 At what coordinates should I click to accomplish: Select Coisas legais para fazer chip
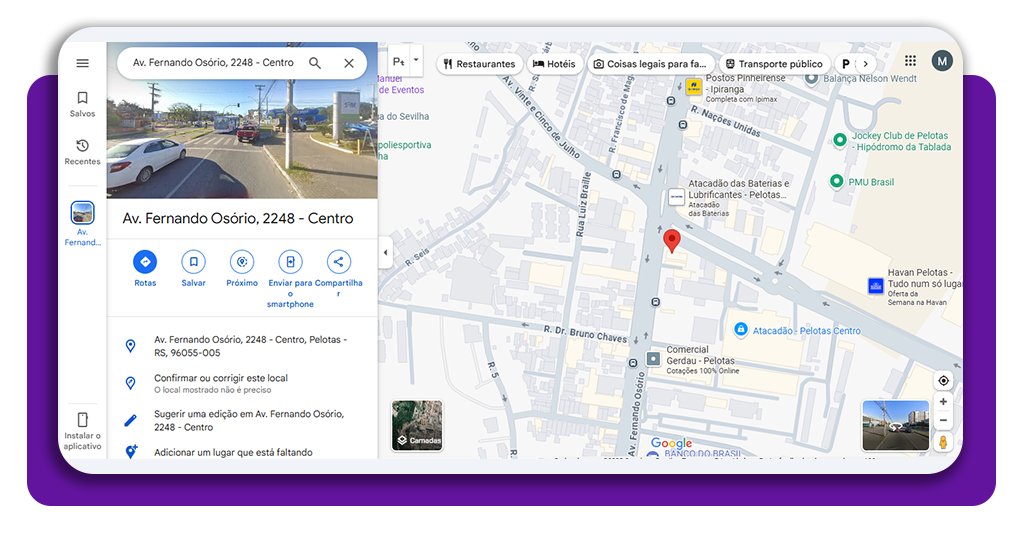point(650,64)
